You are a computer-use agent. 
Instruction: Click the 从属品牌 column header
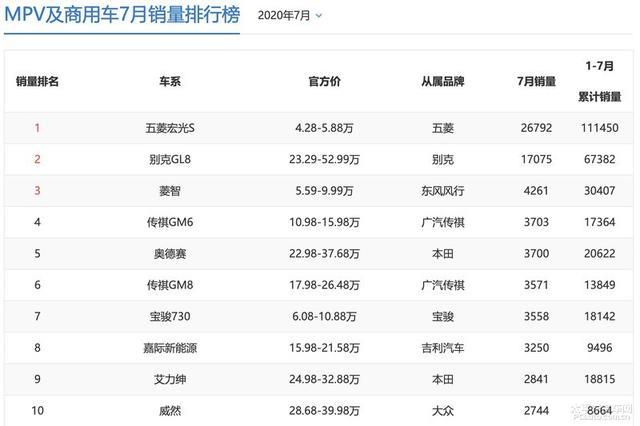pyautogui.click(x=443, y=81)
